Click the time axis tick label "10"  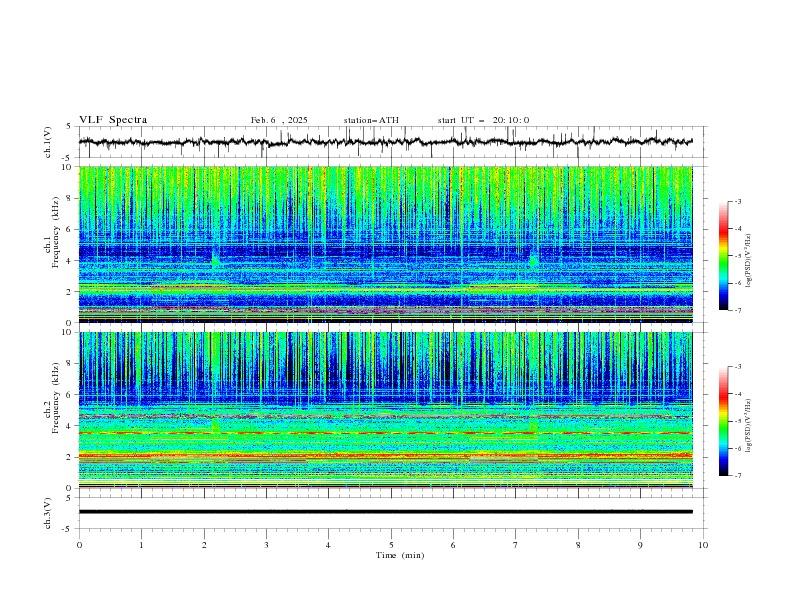(703, 545)
